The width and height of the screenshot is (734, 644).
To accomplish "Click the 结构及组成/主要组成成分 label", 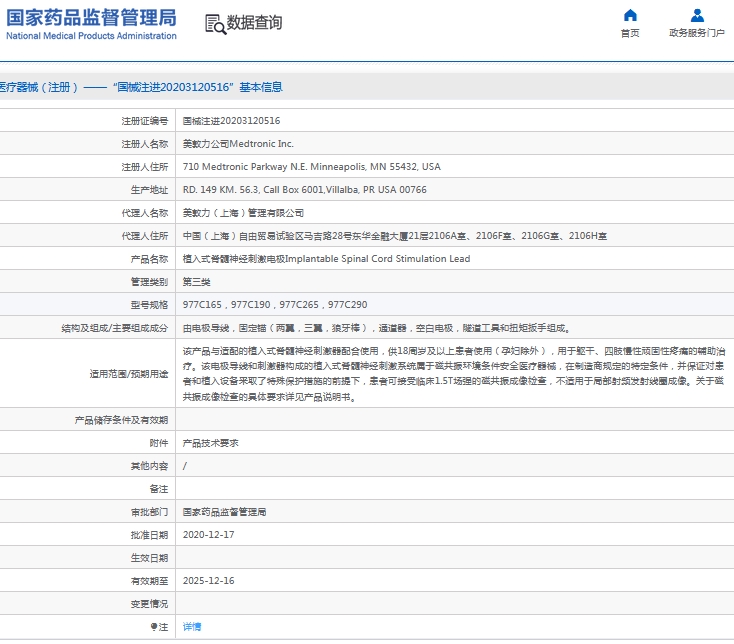I will [115, 328].
